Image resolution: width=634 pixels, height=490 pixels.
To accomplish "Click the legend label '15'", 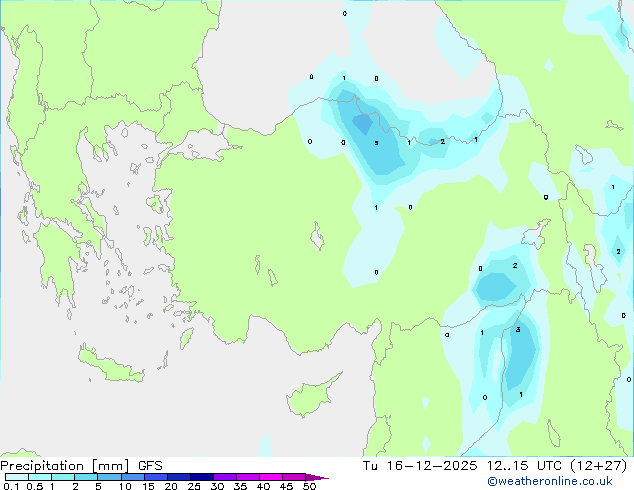I will [x=148, y=486].
